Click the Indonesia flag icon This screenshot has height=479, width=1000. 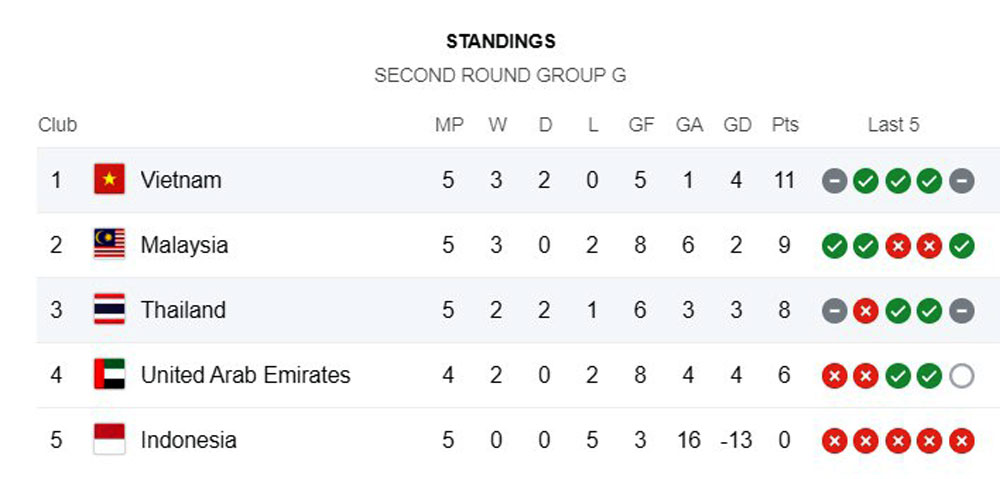[110, 439]
